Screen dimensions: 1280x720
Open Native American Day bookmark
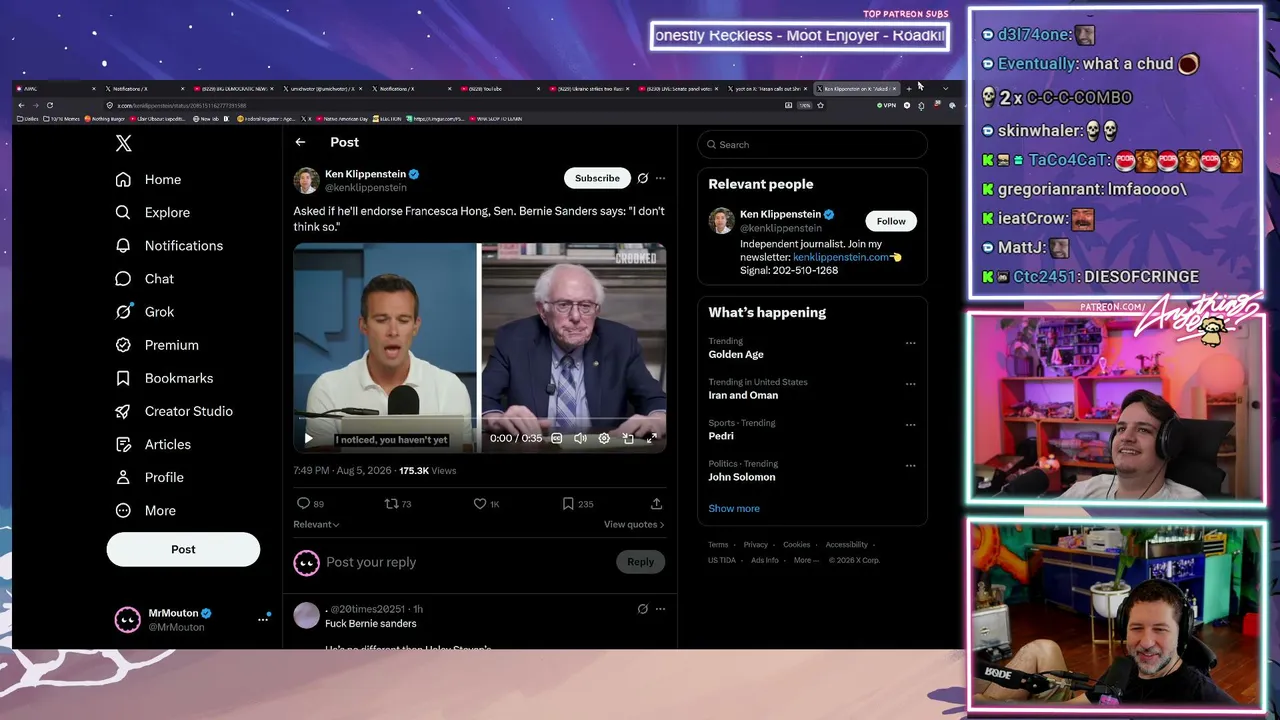(x=344, y=119)
